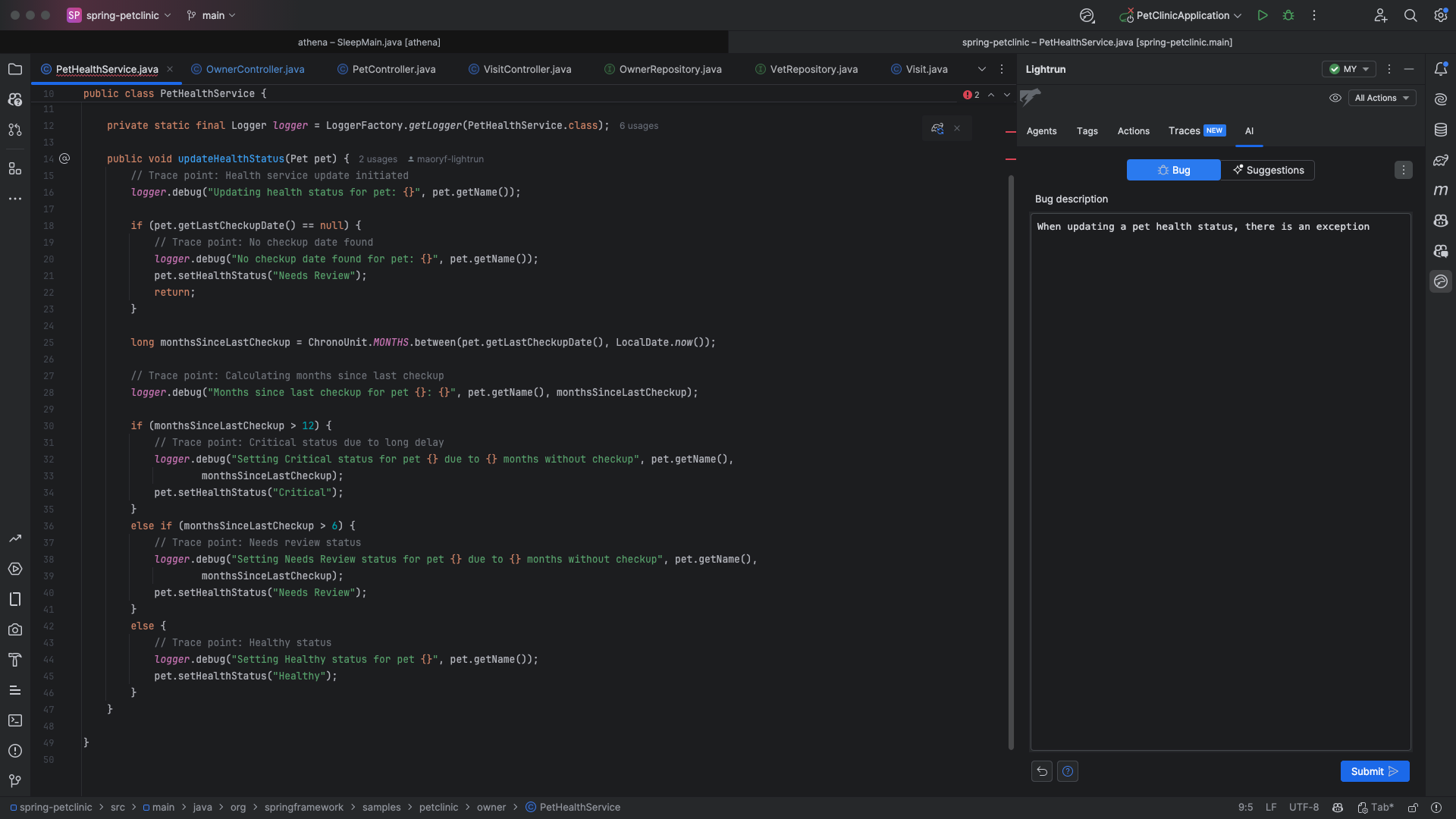The image size is (1456, 819).
Task: Open Search Everywhere with the magnifier icon
Action: coord(1410,15)
